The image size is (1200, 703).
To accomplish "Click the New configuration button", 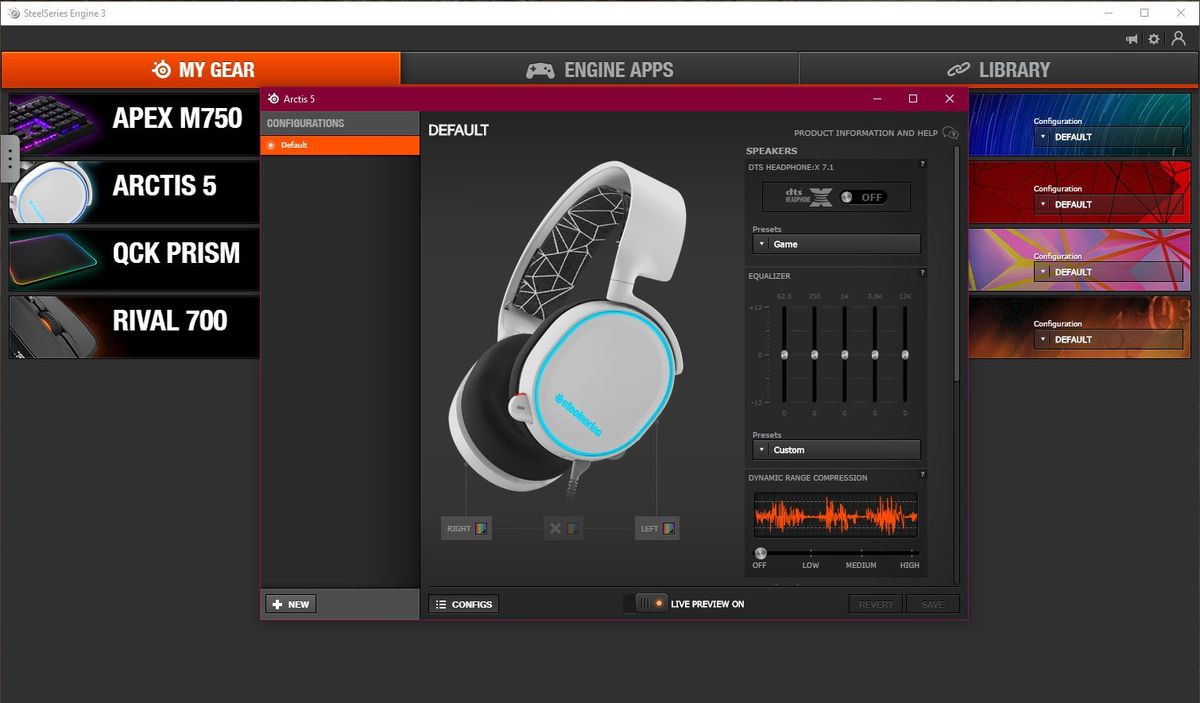I will 289,604.
